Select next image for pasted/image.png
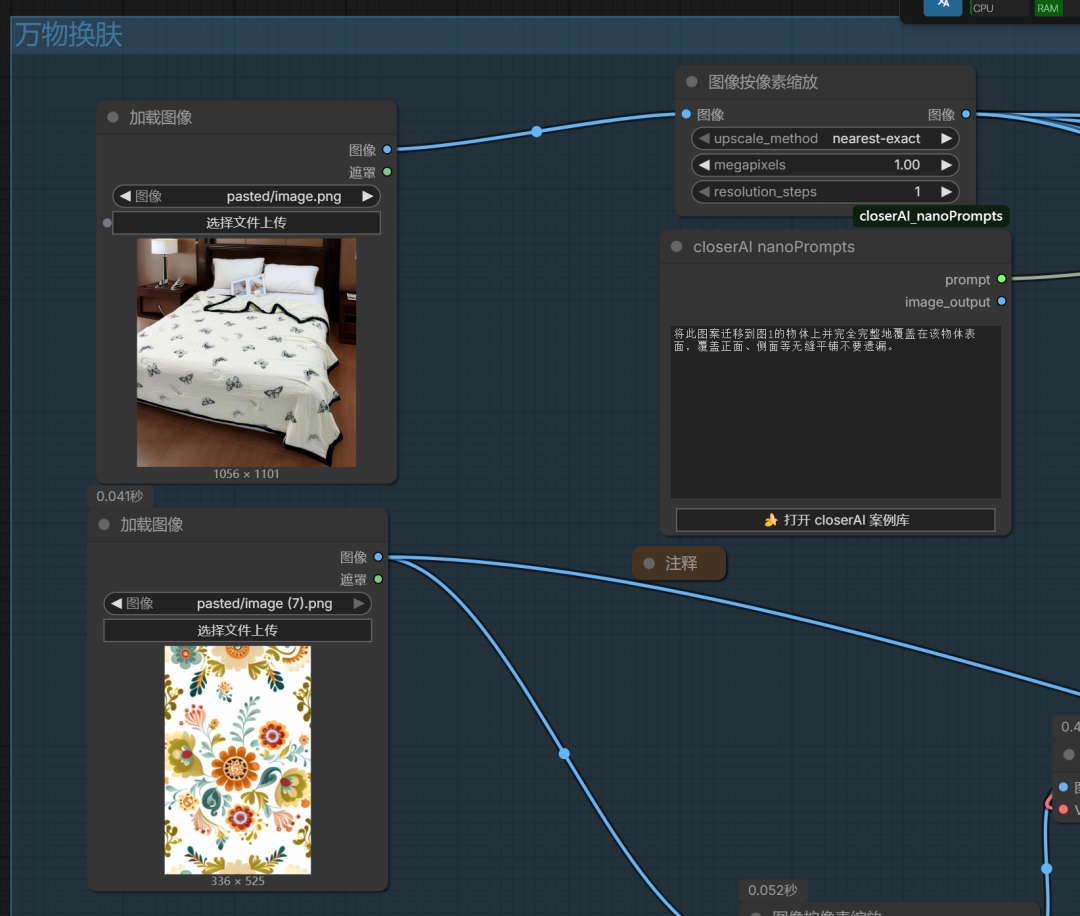This screenshot has width=1080, height=916. pyautogui.click(x=368, y=196)
